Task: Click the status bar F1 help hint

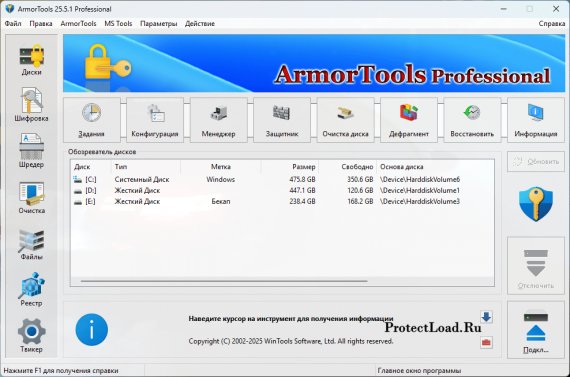Action: click(61, 370)
